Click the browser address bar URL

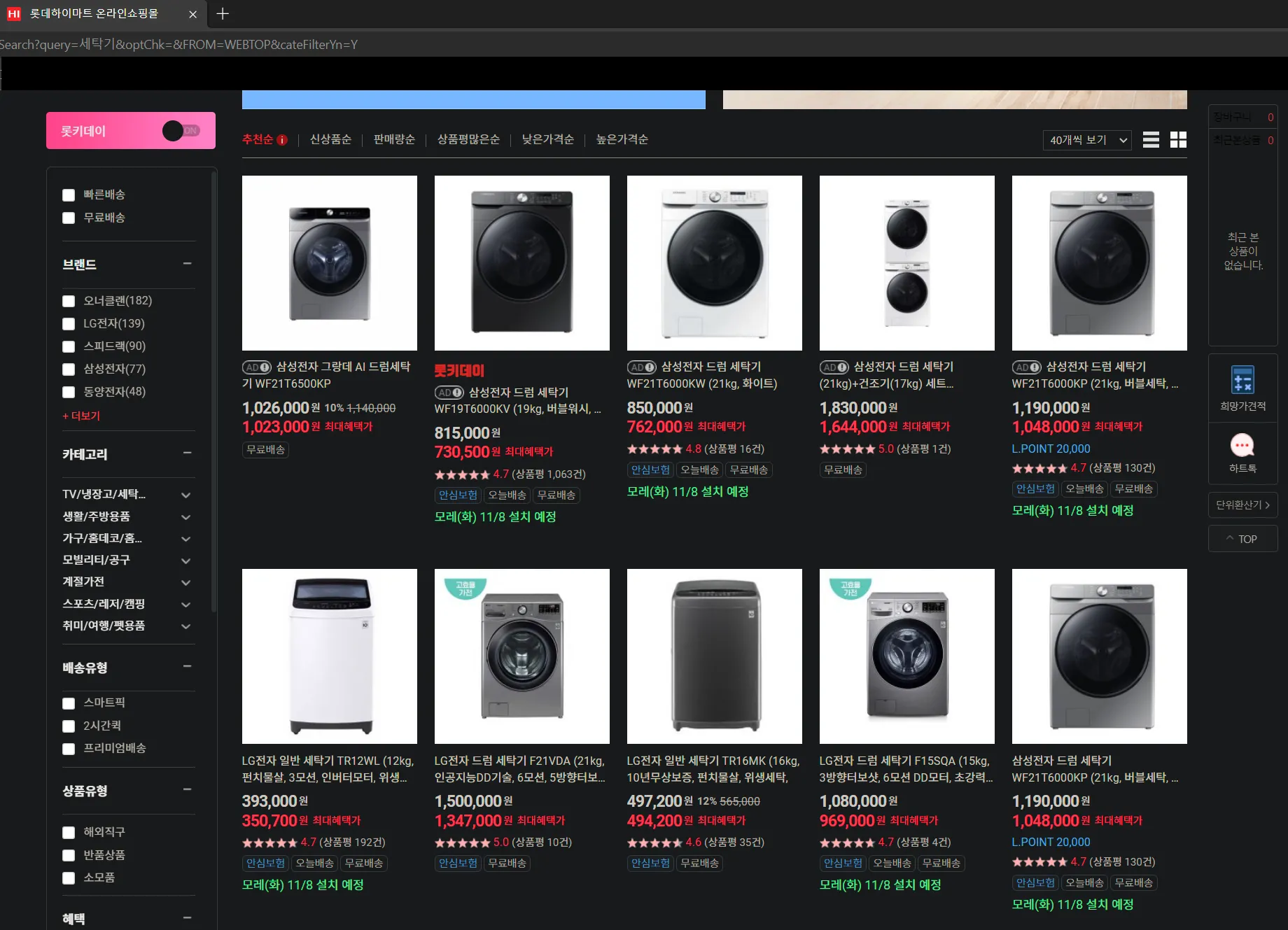coord(179,44)
